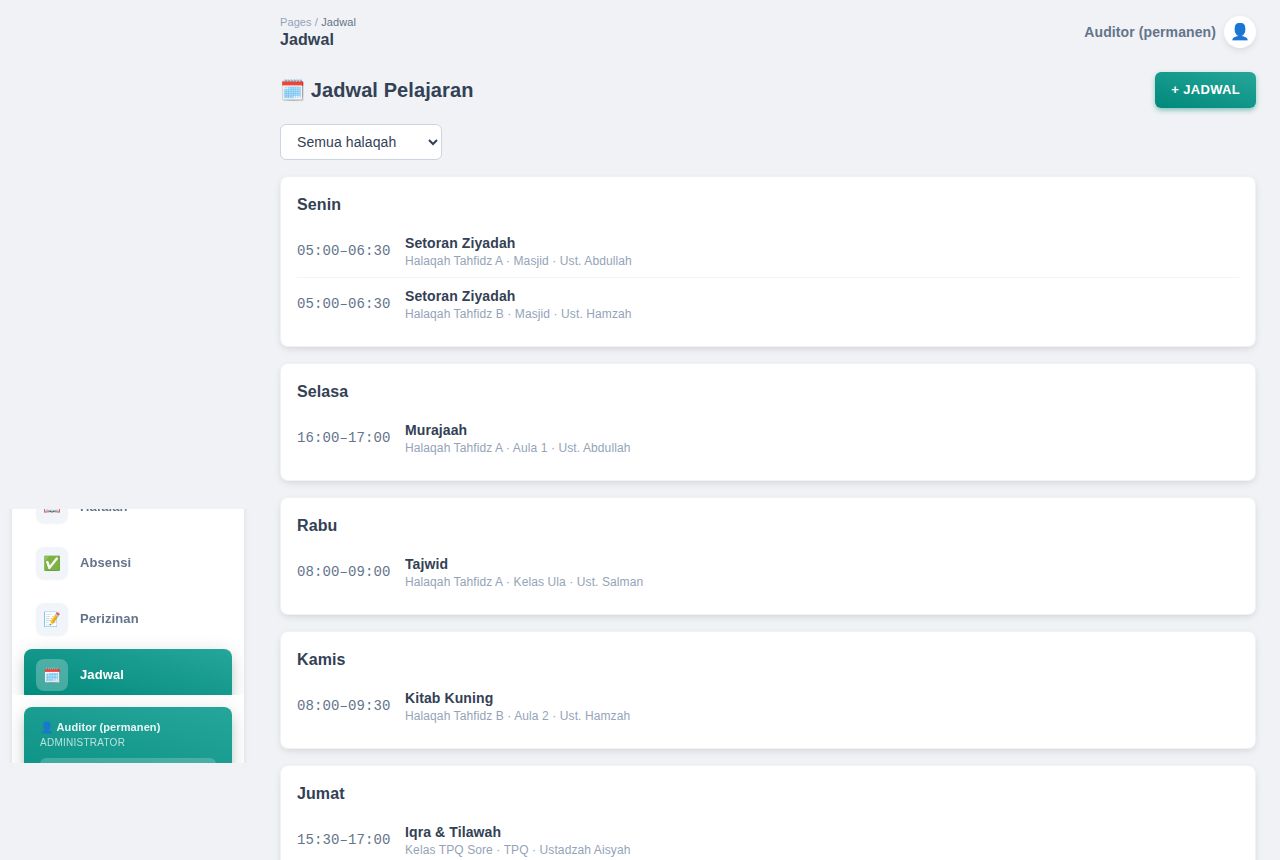
Task: Add a new schedule with + JADWAL button
Action: point(1205,90)
